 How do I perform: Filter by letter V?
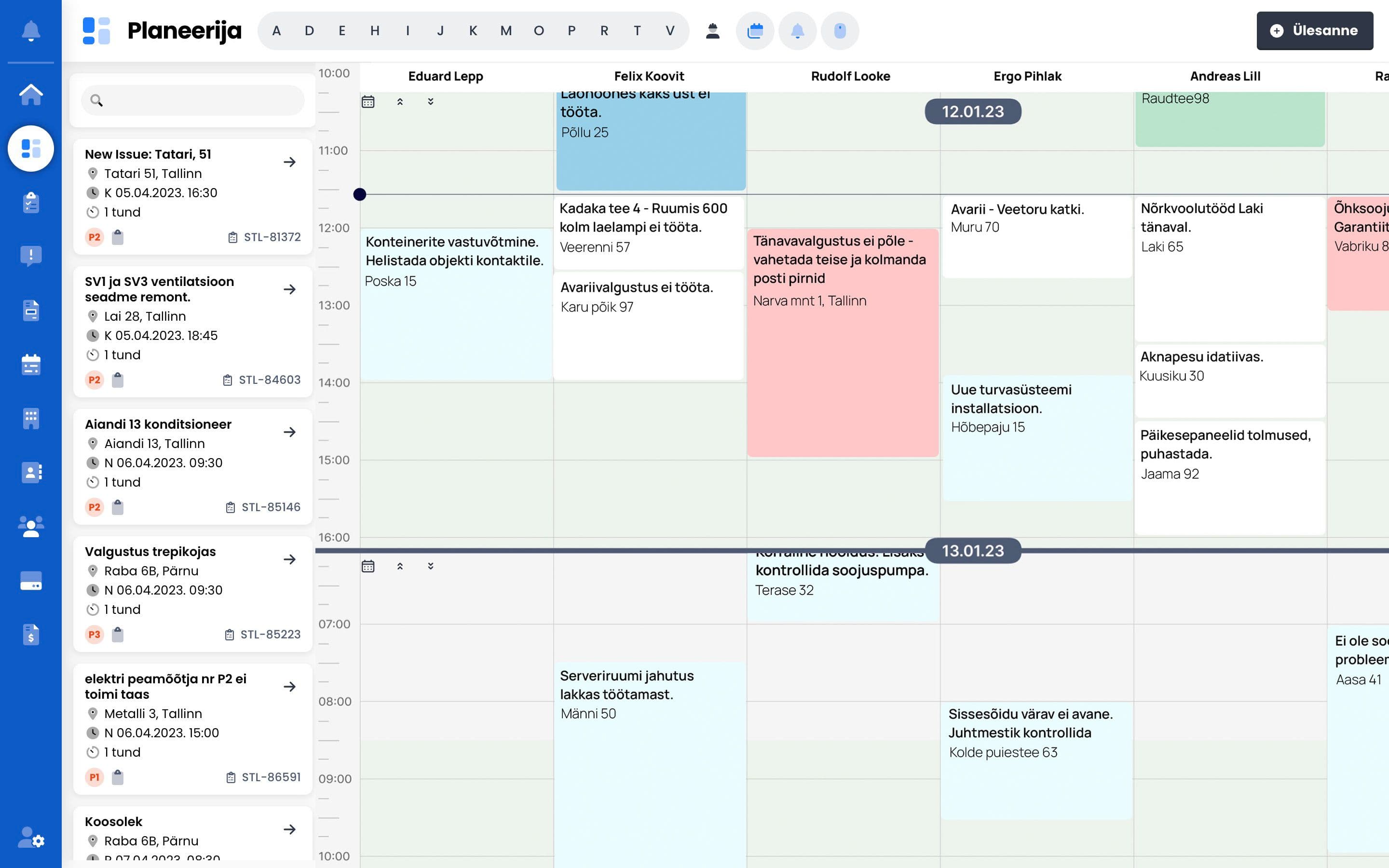pyautogui.click(x=670, y=31)
